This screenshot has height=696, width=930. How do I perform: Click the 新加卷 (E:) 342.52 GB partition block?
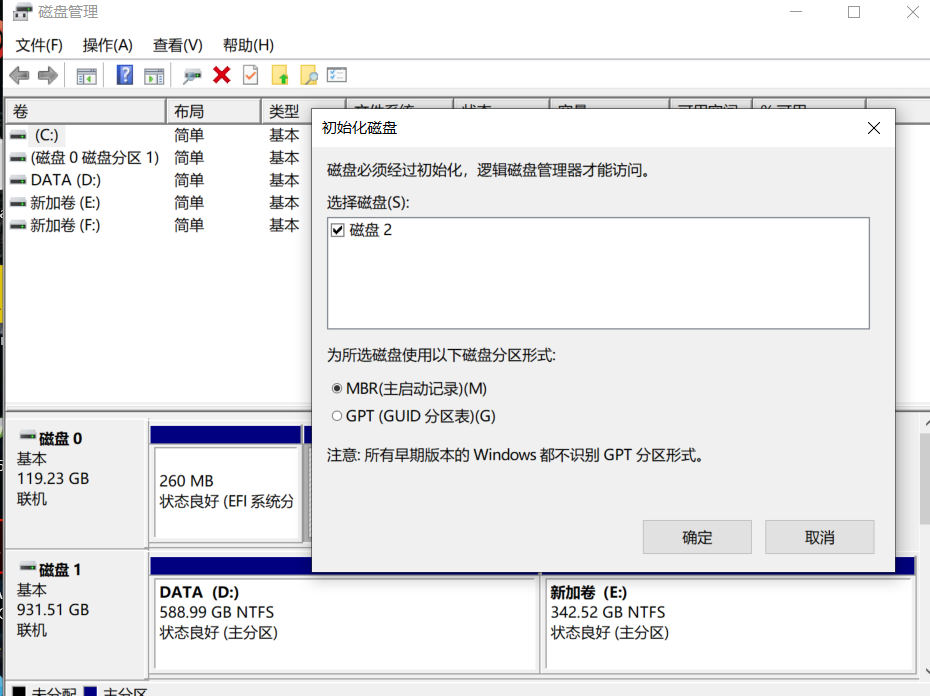click(x=730, y=623)
